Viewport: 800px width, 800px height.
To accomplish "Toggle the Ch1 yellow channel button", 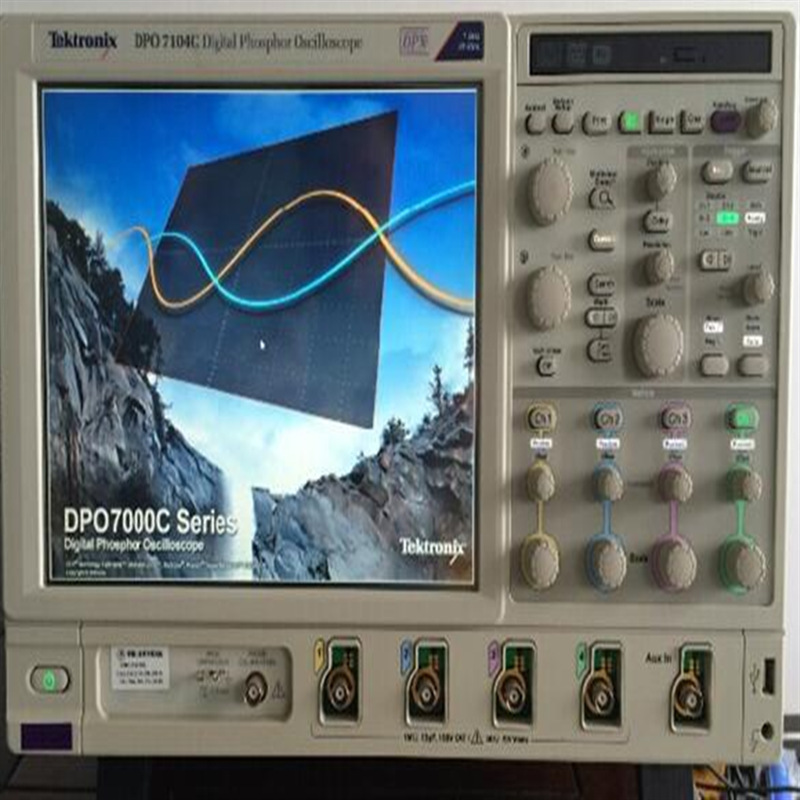I will click(541, 418).
